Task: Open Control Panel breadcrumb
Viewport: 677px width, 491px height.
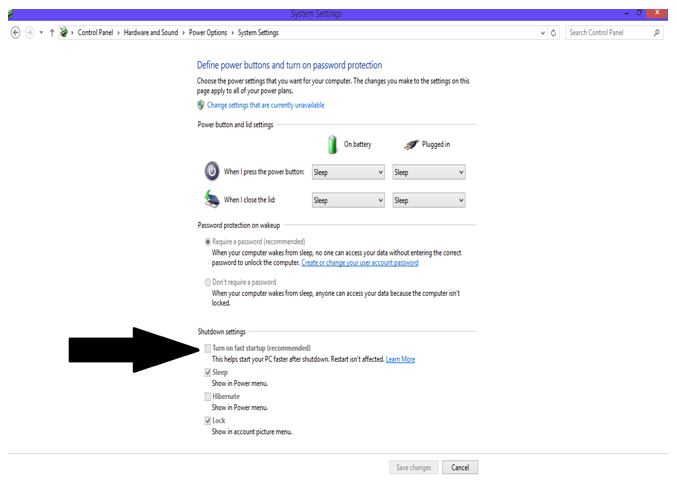Action: 95,32
